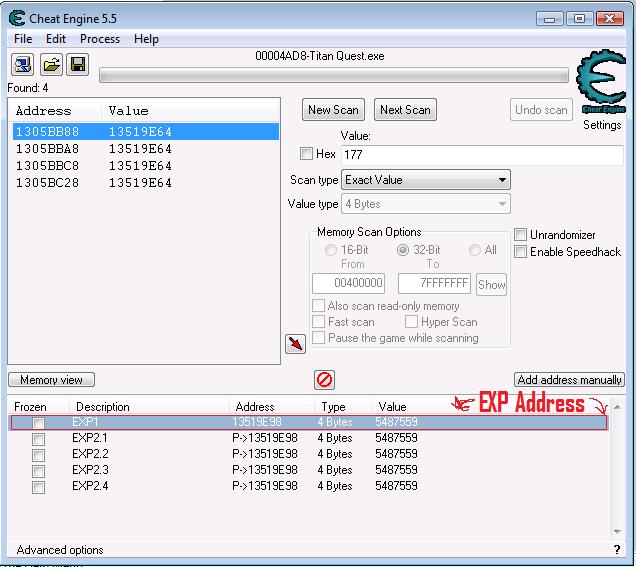This screenshot has width=636, height=567.
Task: Click EXP1 address 13519E98
Action: [x=257, y=422]
